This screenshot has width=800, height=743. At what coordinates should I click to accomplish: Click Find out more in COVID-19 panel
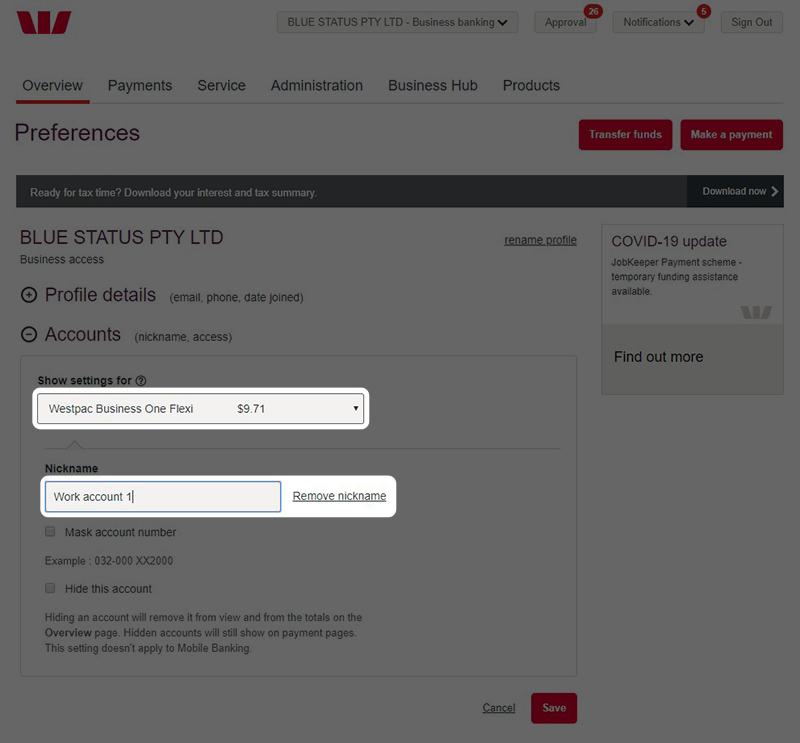(659, 357)
